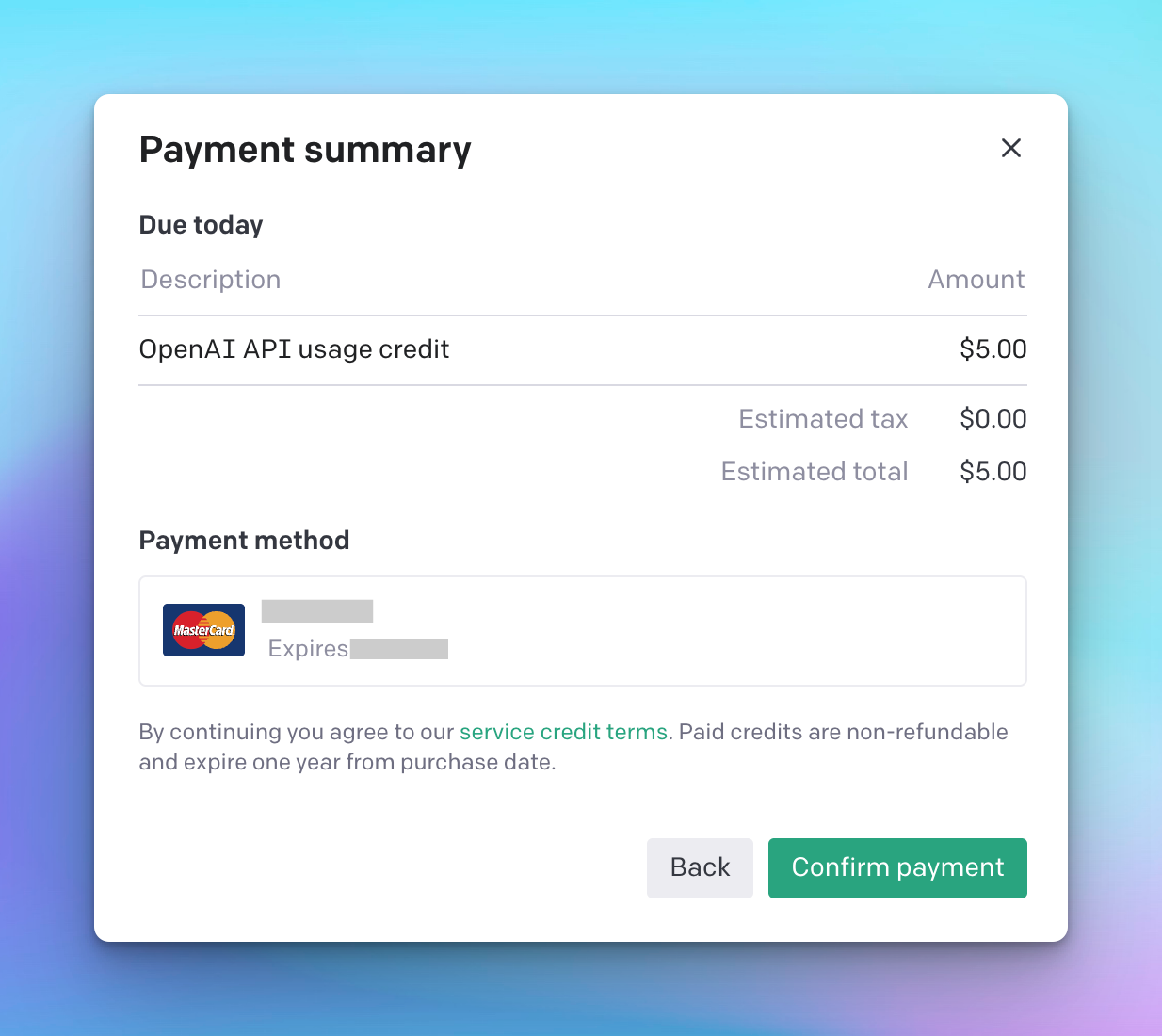Click the redacted card number
The width and height of the screenshot is (1162, 1036).
[317, 611]
